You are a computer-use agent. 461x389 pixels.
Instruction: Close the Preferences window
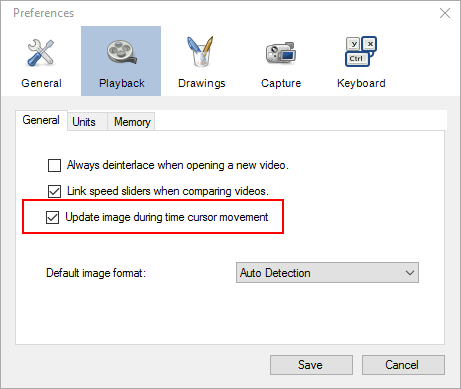(445, 13)
